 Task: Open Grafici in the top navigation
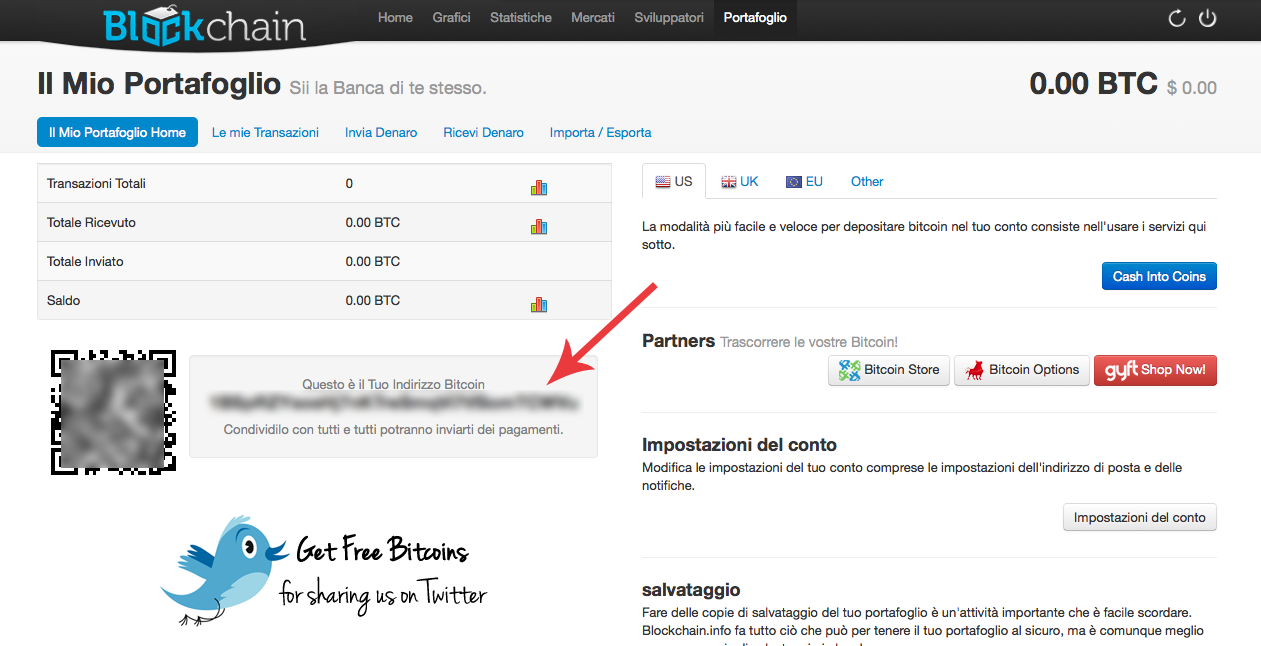[x=451, y=18]
